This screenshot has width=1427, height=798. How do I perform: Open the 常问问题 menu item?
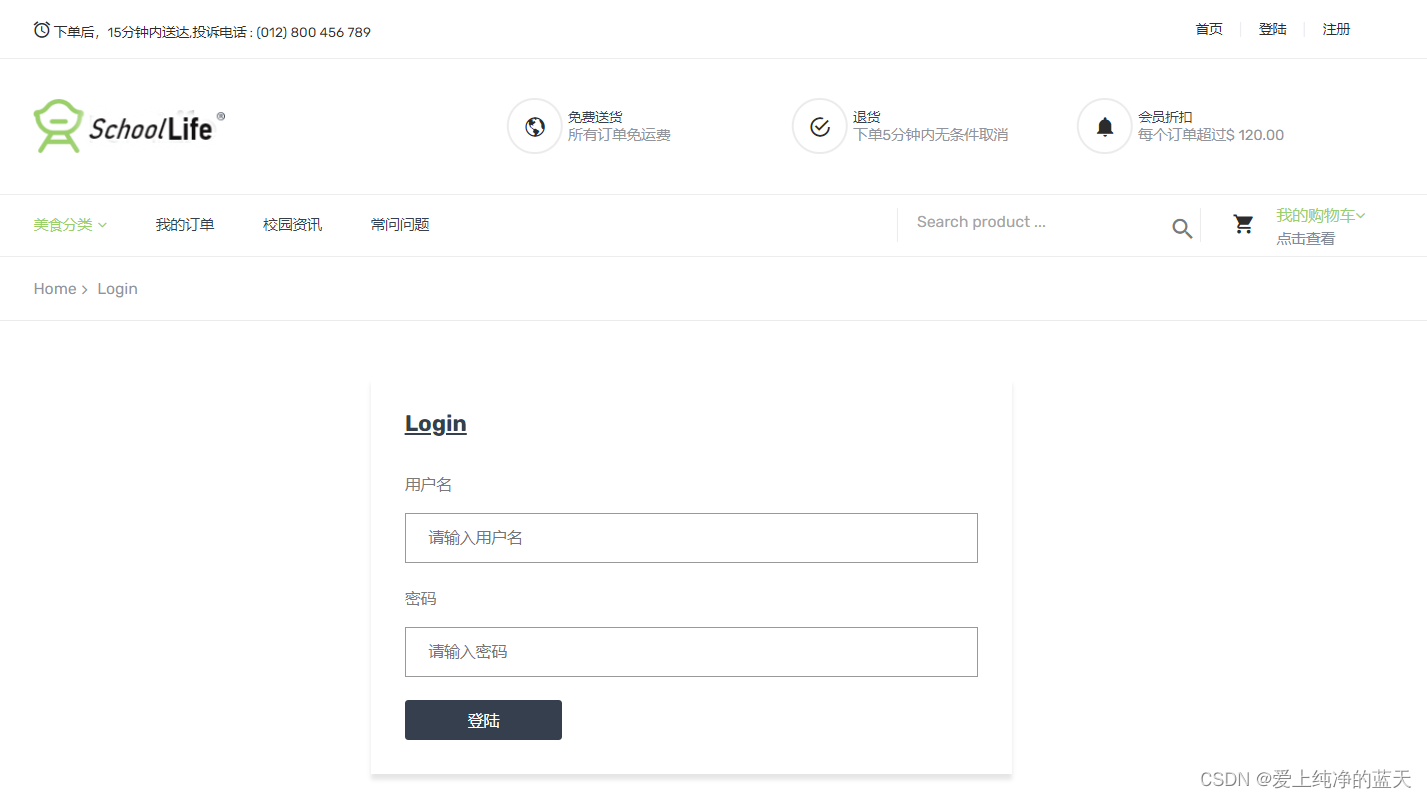(x=400, y=225)
